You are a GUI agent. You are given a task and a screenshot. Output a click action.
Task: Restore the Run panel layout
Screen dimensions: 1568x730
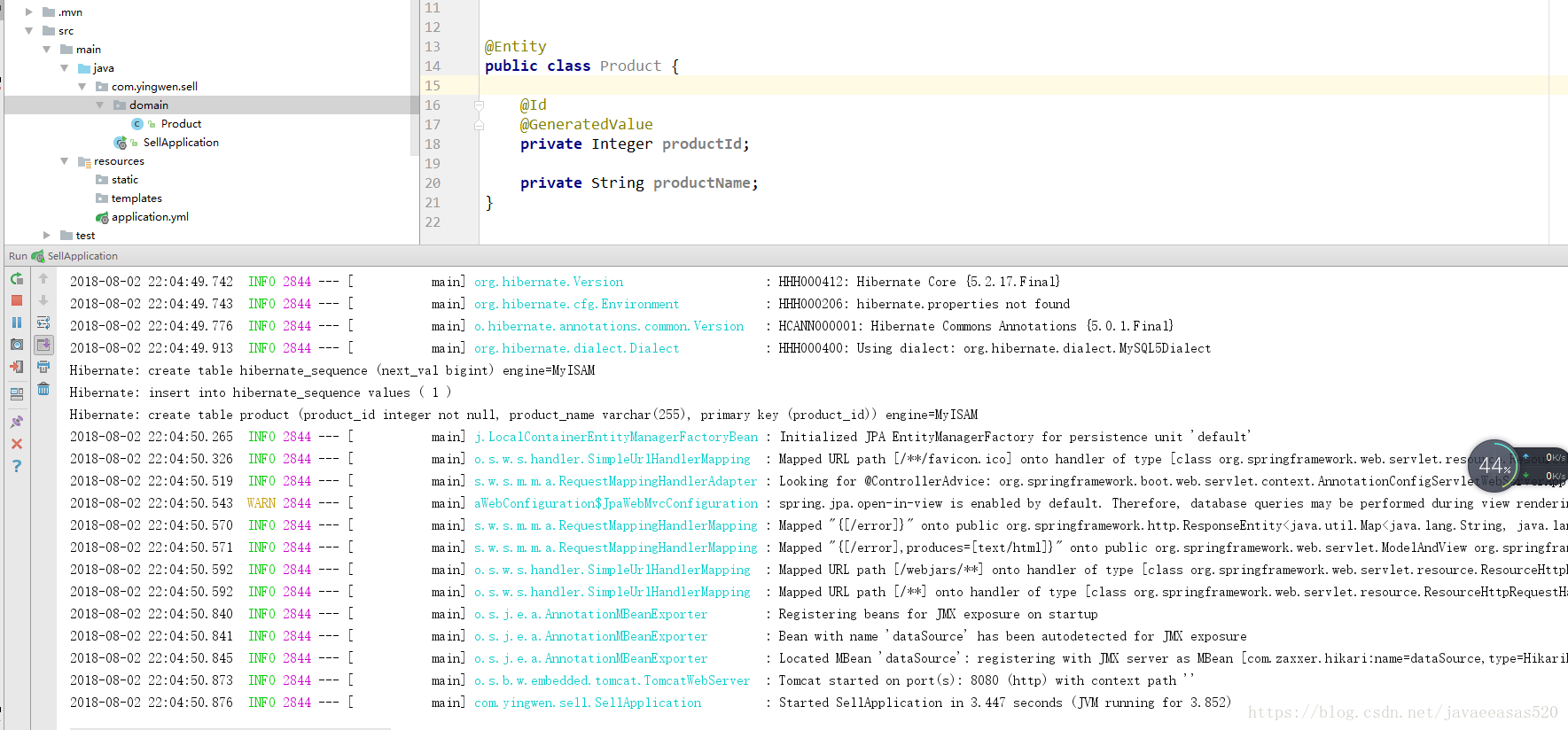click(17, 394)
